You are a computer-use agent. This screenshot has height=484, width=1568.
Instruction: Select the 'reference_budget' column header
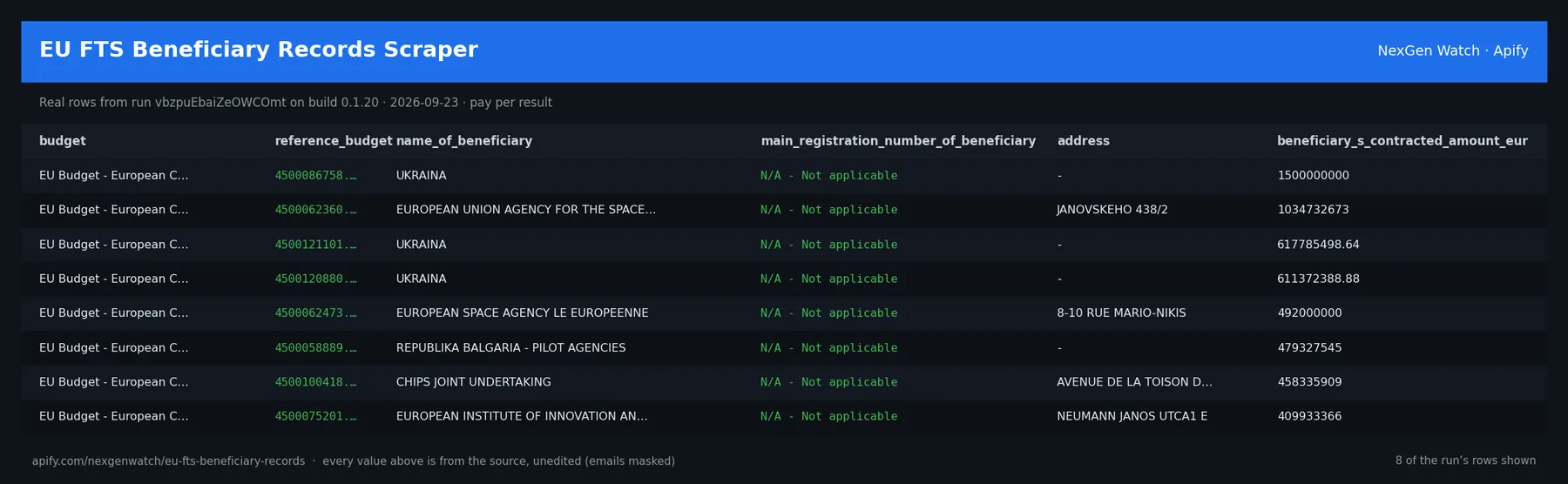tap(334, 141)
